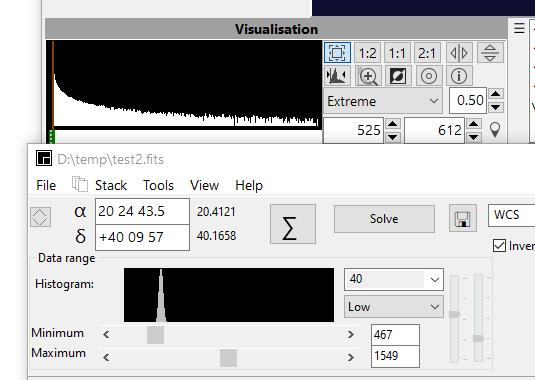Select the magnifier zoom icon
Viewport: 535px width, 380px height.
(x=368, y=76)
